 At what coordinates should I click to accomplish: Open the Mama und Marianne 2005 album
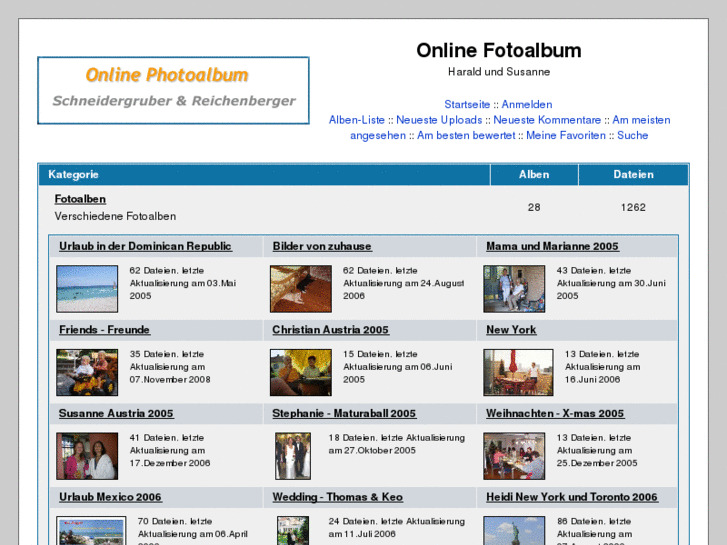pyautogui.click(x=552, y=246)
